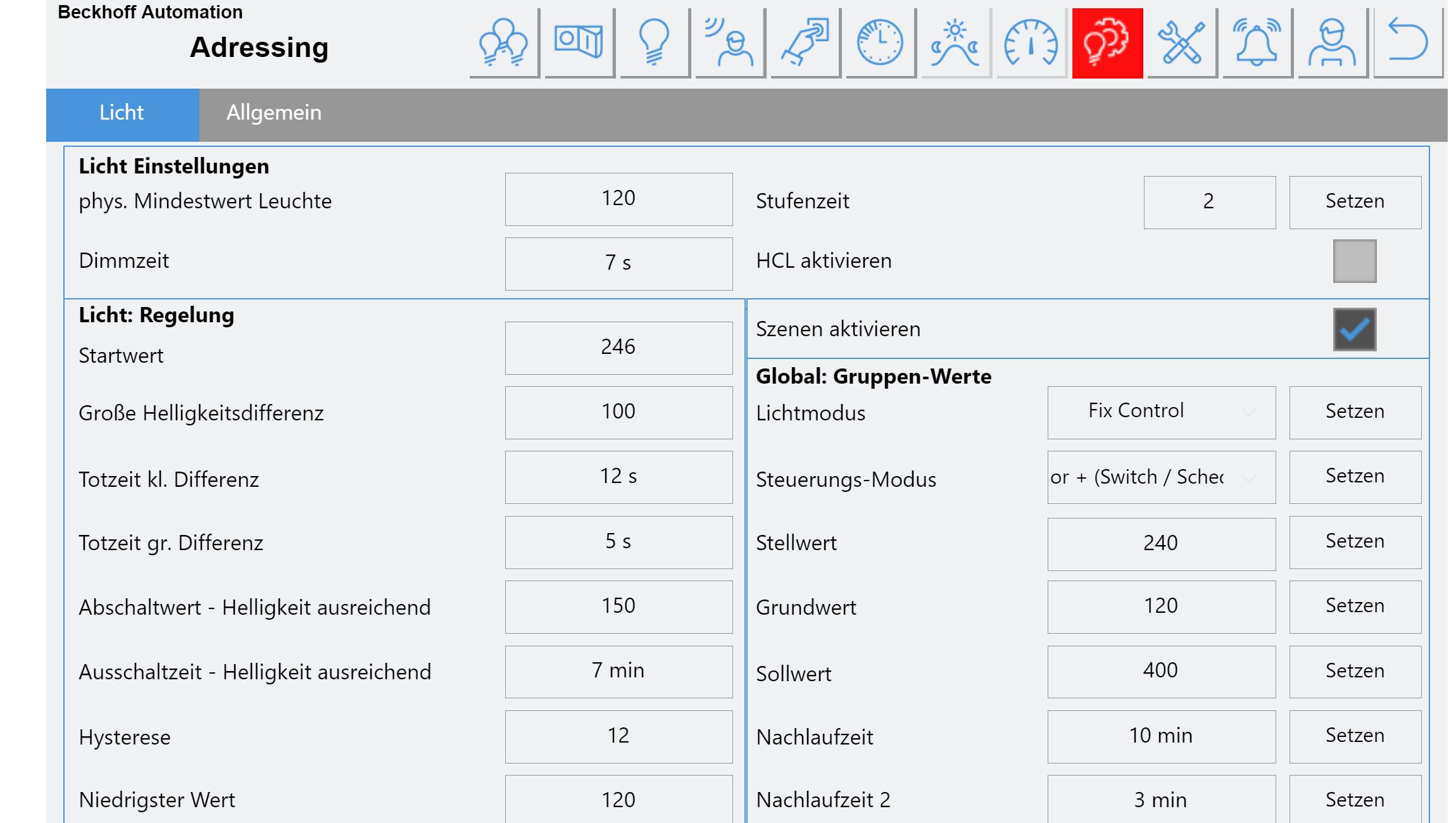1456x823 pixels.
Task: Click the Stufenzeit value field
Action: click(x=1210, y=202)
